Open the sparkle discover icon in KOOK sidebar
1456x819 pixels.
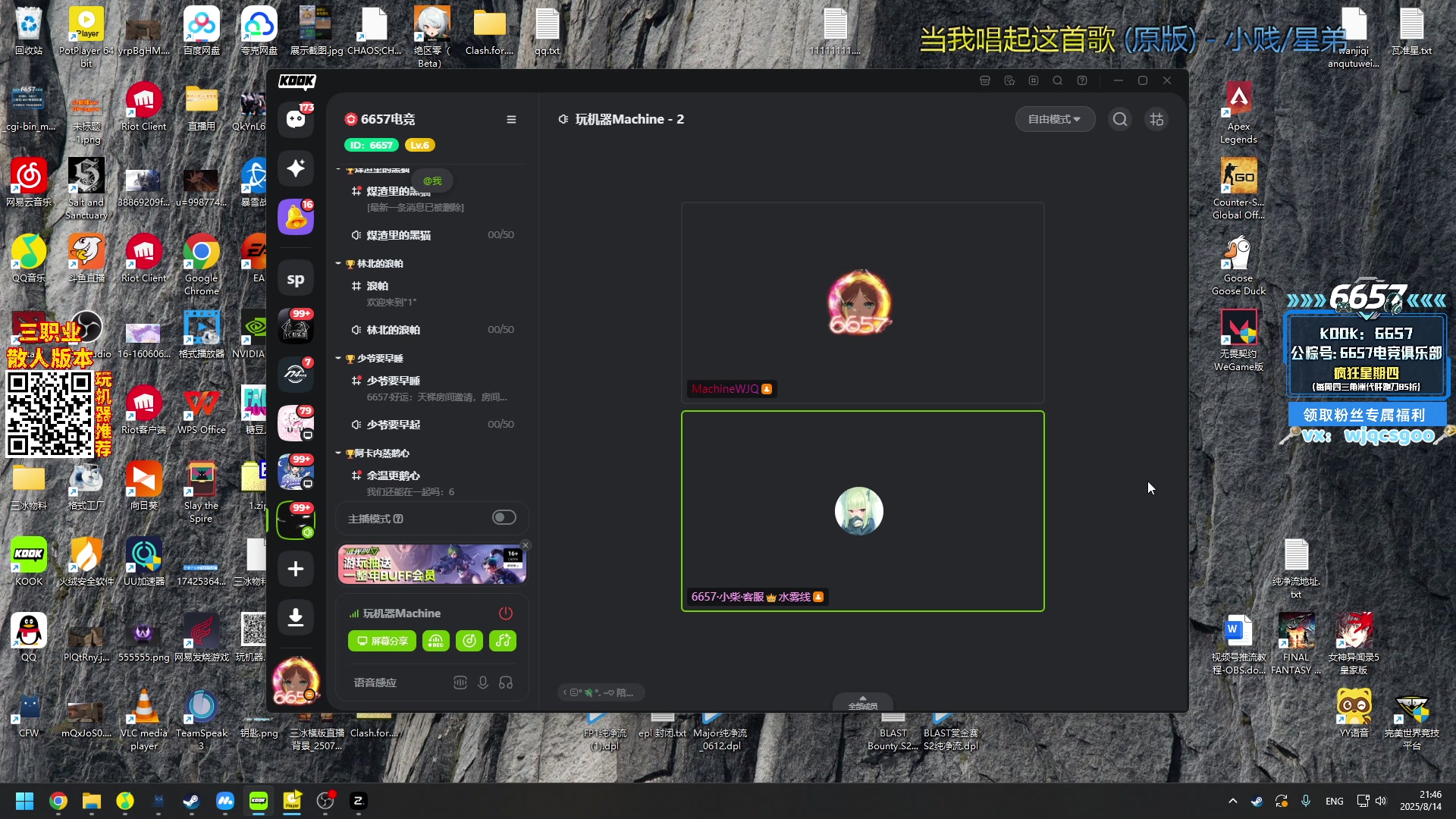coord(296,168)
